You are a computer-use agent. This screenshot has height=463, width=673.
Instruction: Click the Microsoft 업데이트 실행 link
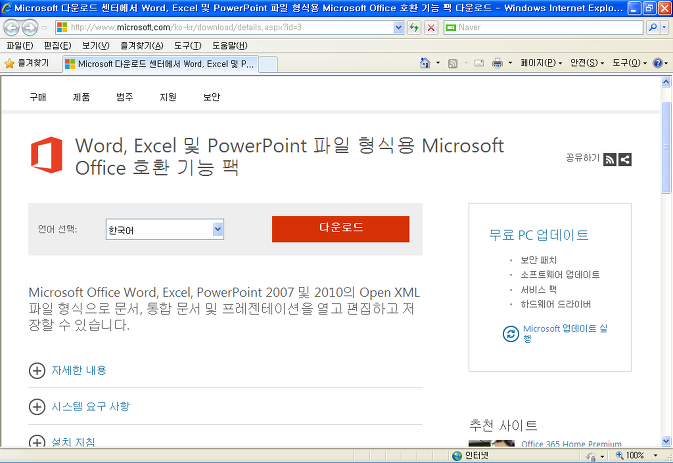point(565,333)
